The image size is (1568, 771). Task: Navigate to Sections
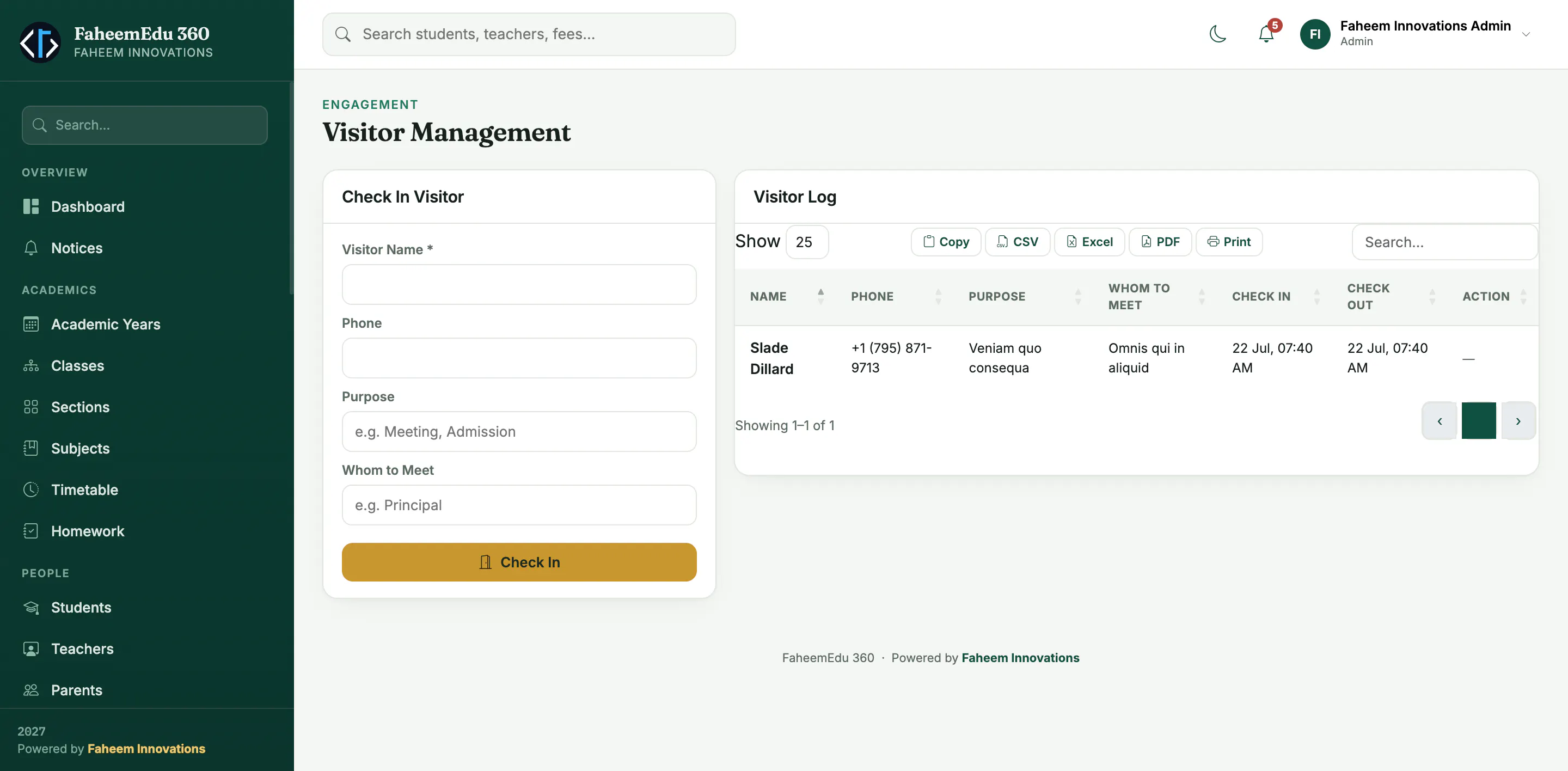click(x=145, y=407)
